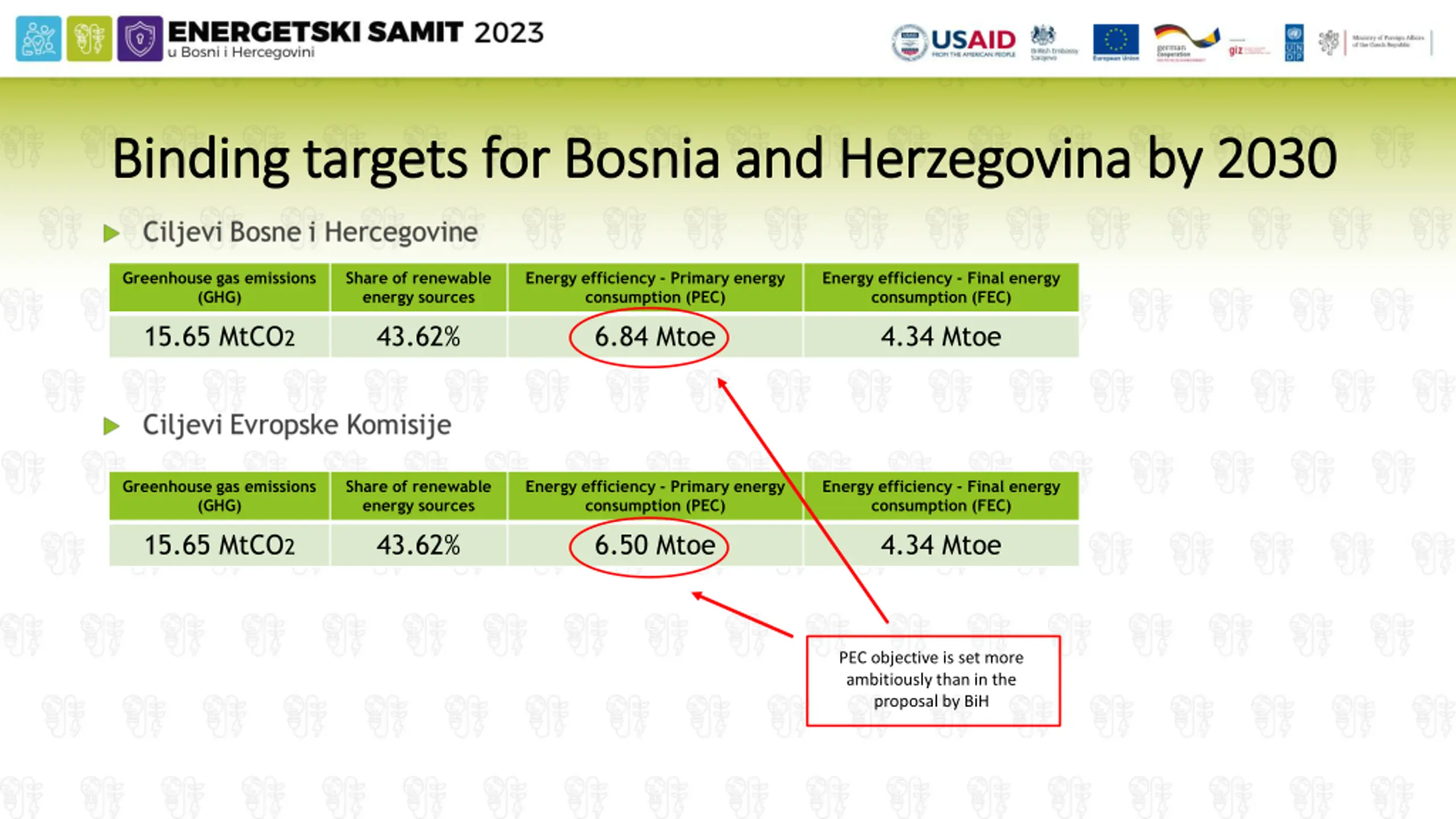Click the slide title 'Binding targets for Bosnia and Herzegovina by 2030'
Screen dimensions: 1456x819
(725, 160)
